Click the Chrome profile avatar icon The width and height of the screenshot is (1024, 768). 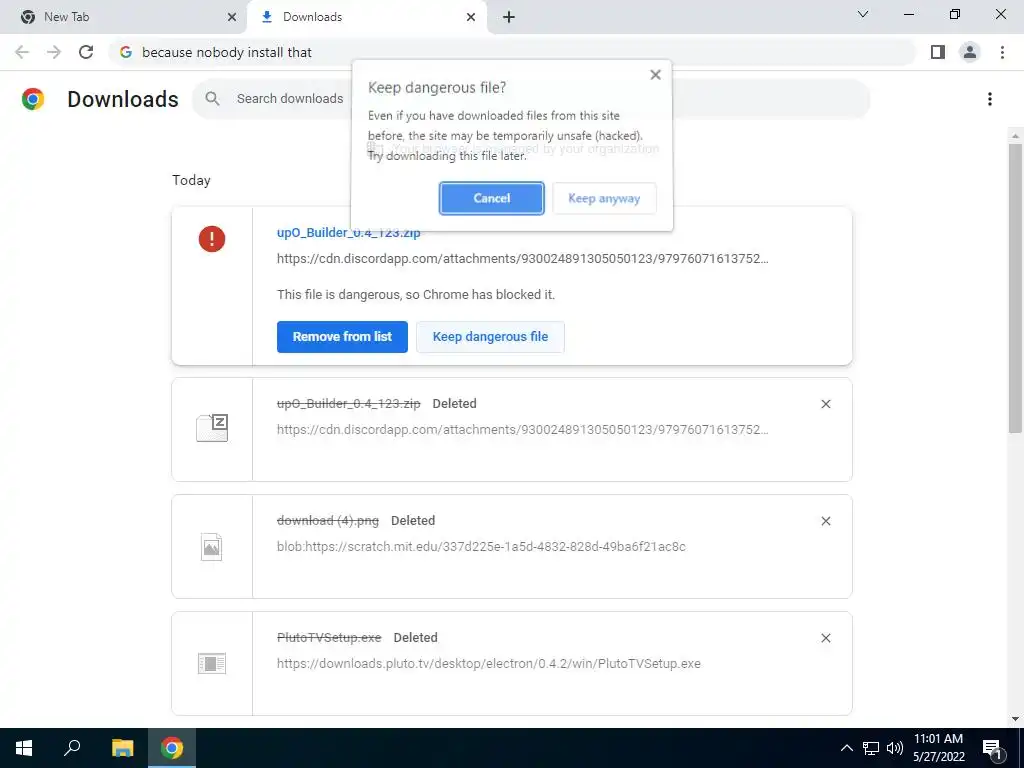click(970, 52)
